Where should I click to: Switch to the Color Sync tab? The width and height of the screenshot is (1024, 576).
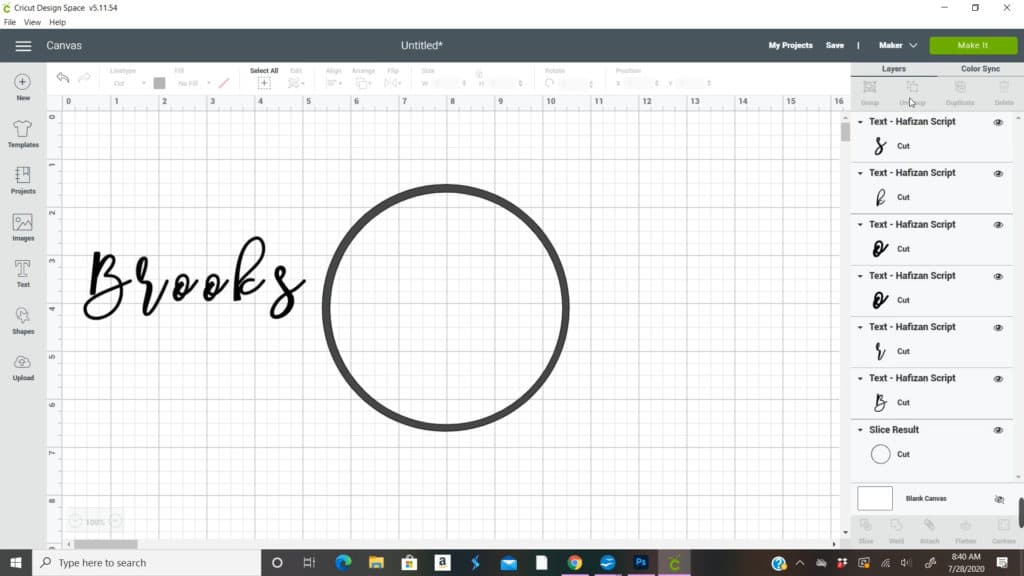[980, 69]
